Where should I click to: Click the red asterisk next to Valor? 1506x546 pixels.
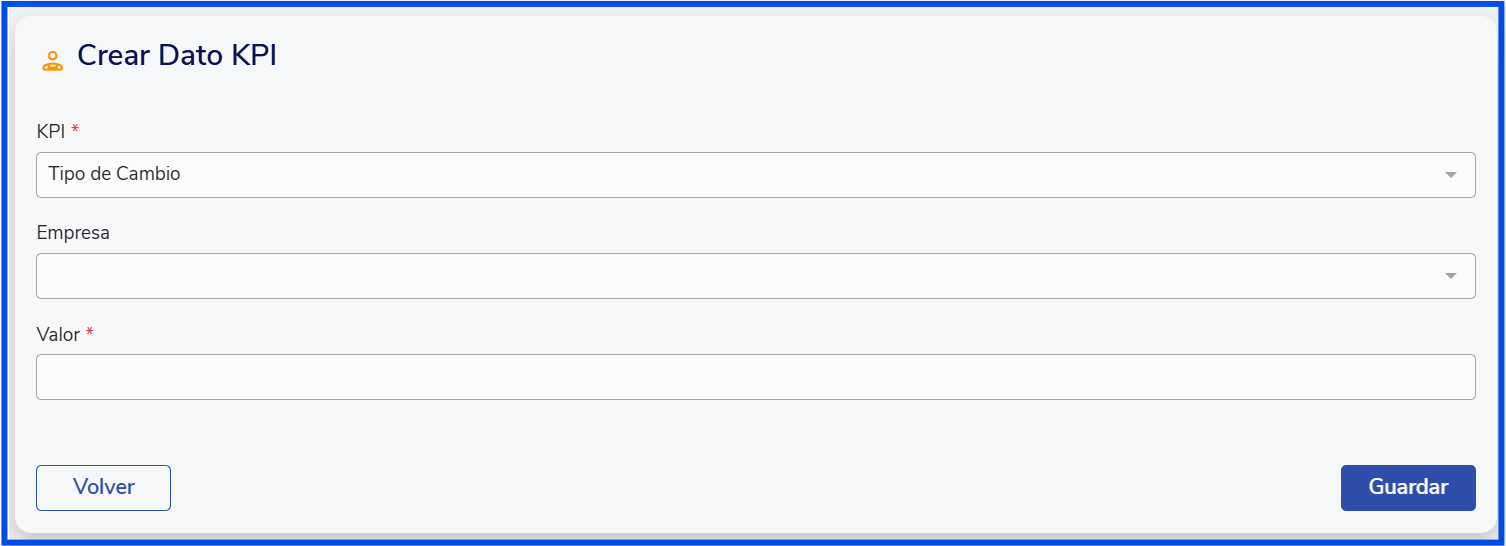(89, 333)
